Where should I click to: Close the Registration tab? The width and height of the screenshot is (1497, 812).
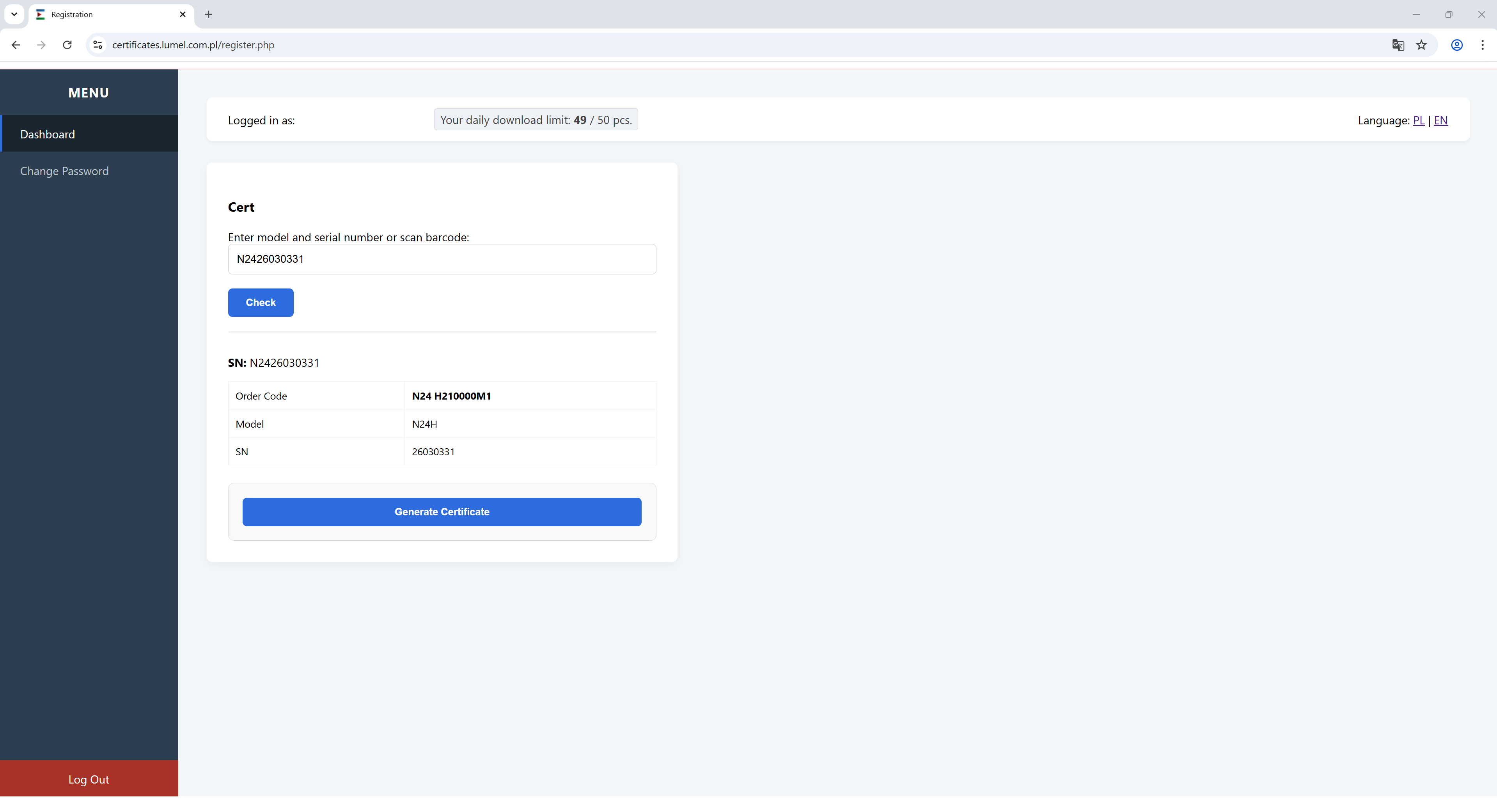183,14
